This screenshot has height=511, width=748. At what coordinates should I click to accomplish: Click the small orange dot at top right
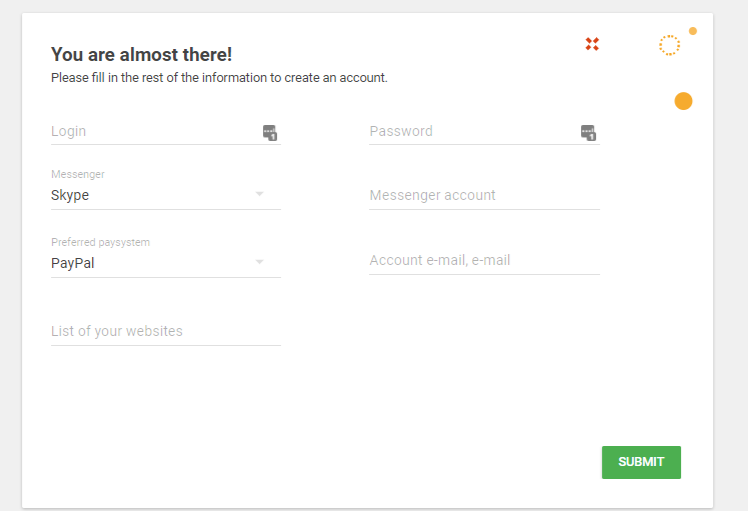pos(693,31)
